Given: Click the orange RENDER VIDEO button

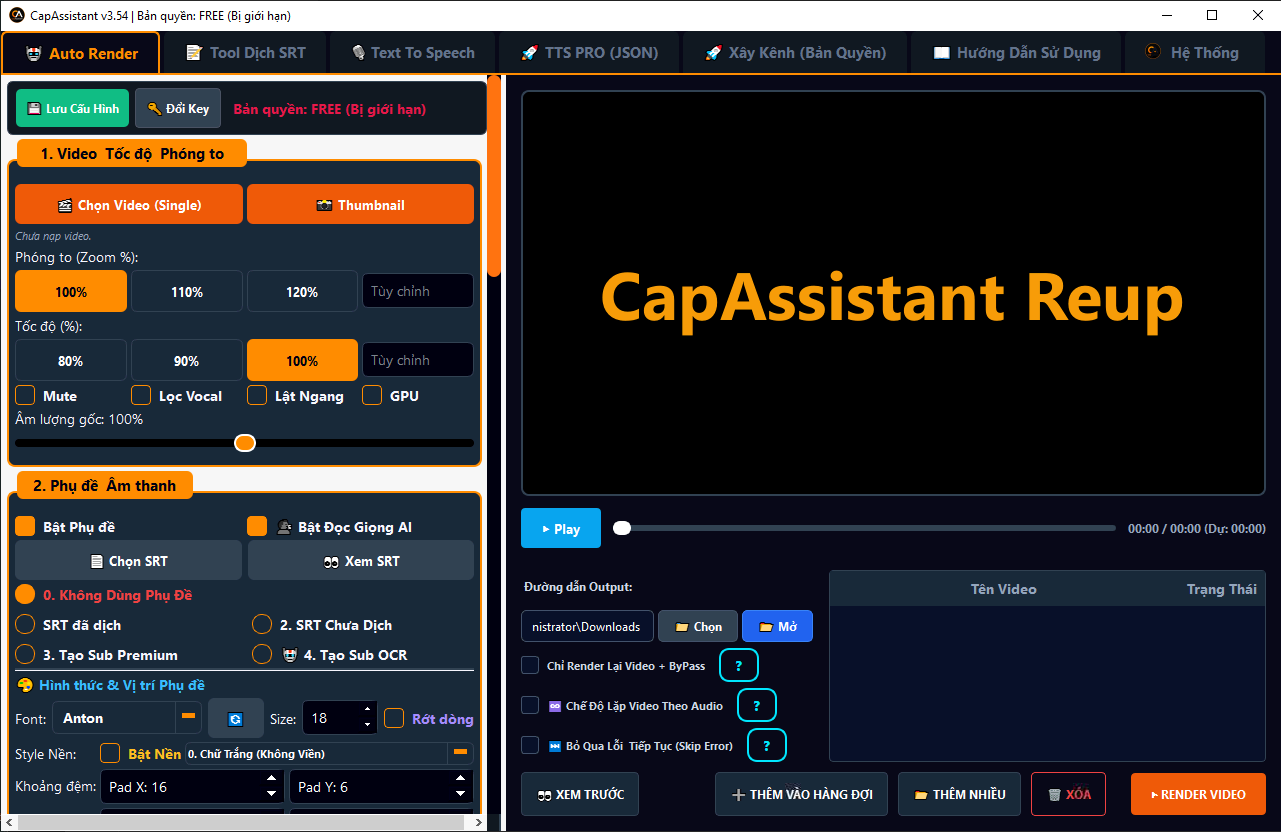Looking at the screenshot, I should click(1198, 794).
